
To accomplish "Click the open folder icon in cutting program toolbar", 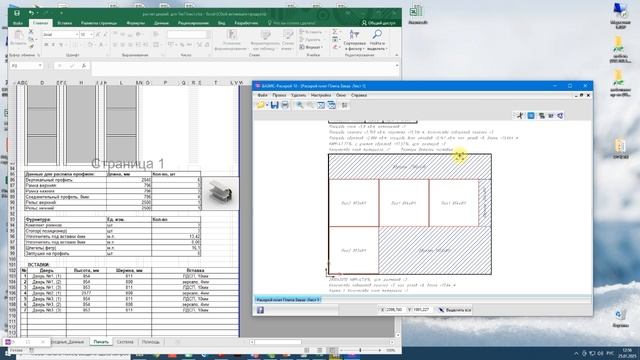I will click(260, 105).
